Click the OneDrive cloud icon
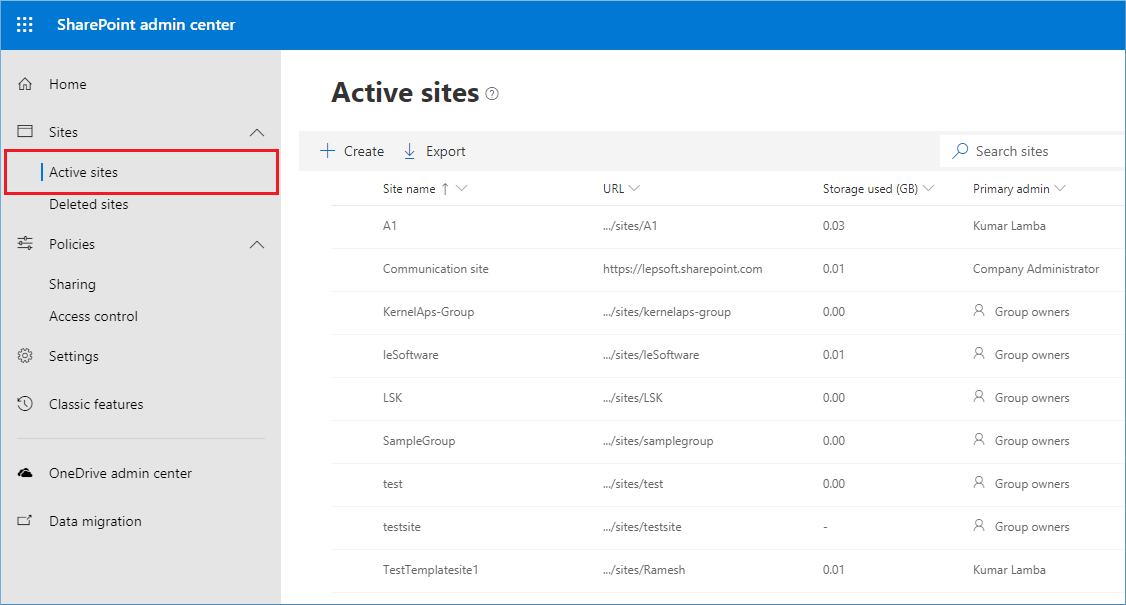The image size is (1126, 605). (x=25, y=473)
